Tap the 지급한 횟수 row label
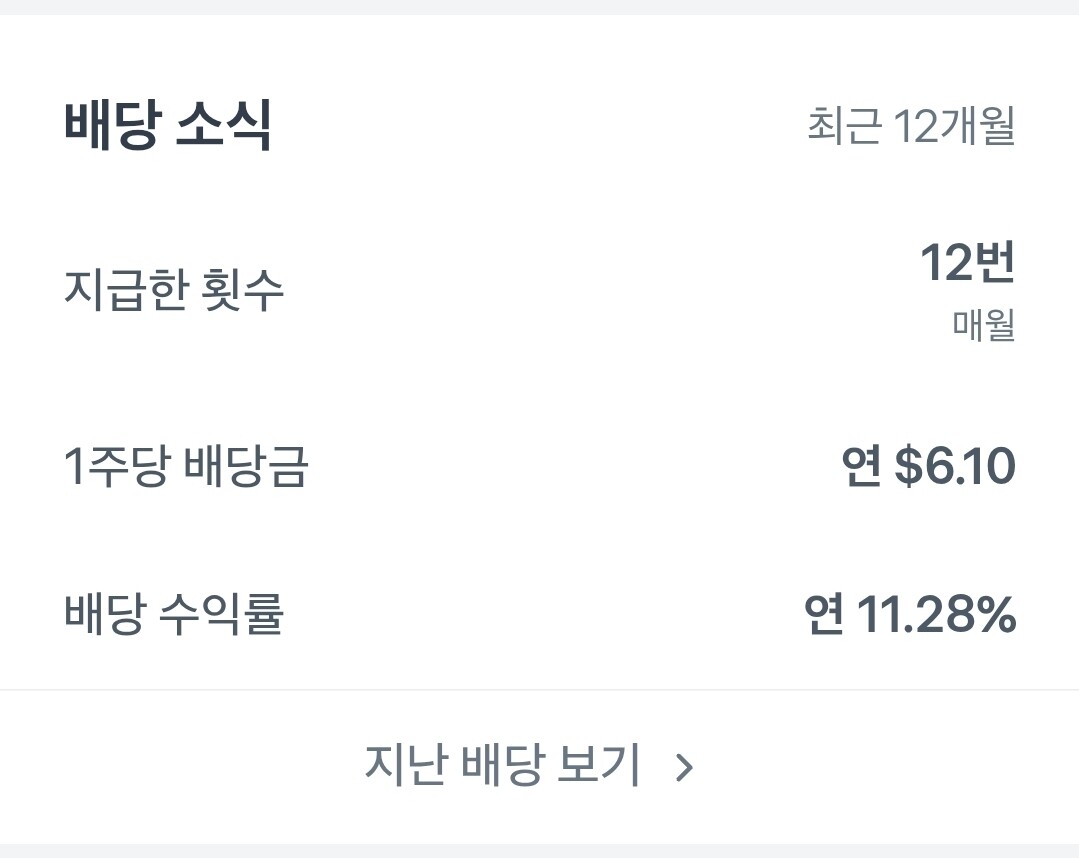 pyautogui.click(x=174, y=290)
